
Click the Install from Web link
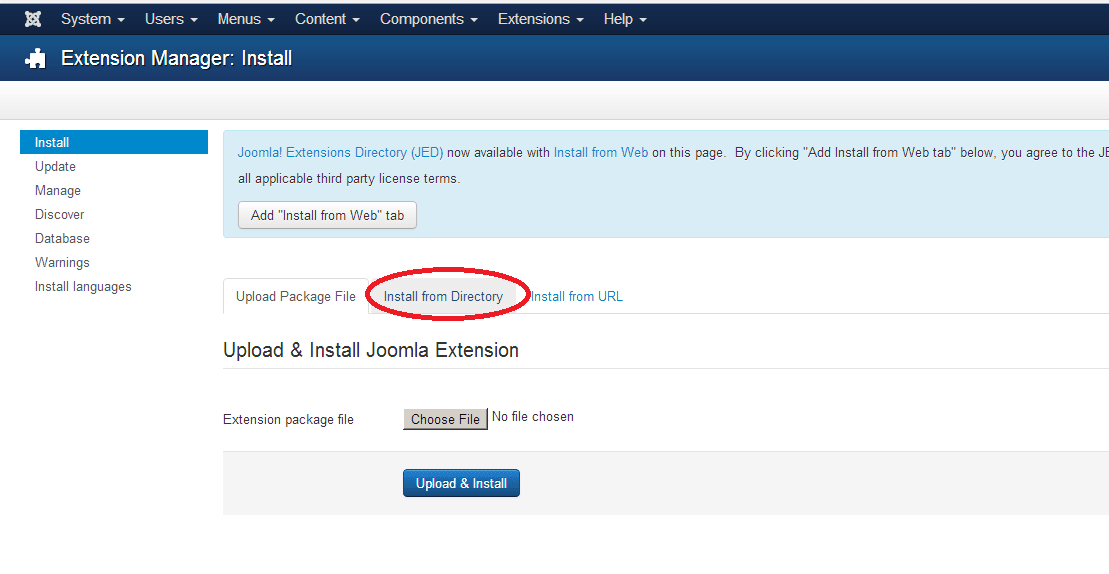click(x=600, y=153)
